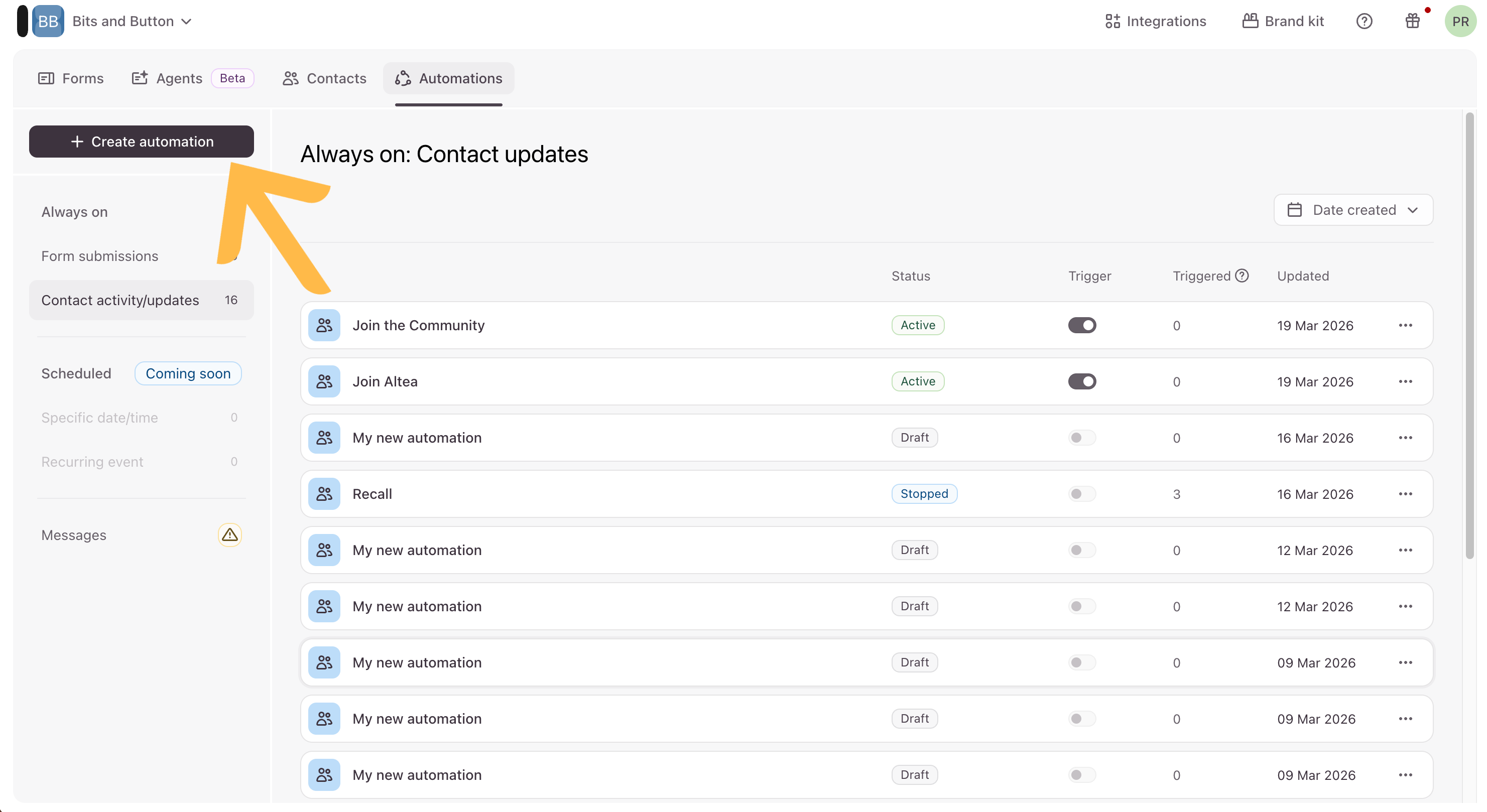Switch to the Forms tab
The width and height of the screenshot is (1487, 812).
71,78
